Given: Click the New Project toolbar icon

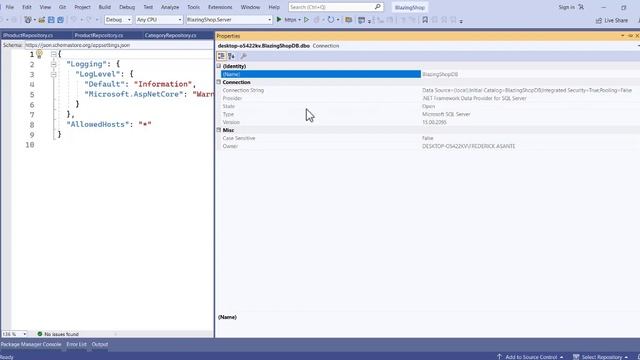Looking at the screenshot, I should (x=28, y=20).
